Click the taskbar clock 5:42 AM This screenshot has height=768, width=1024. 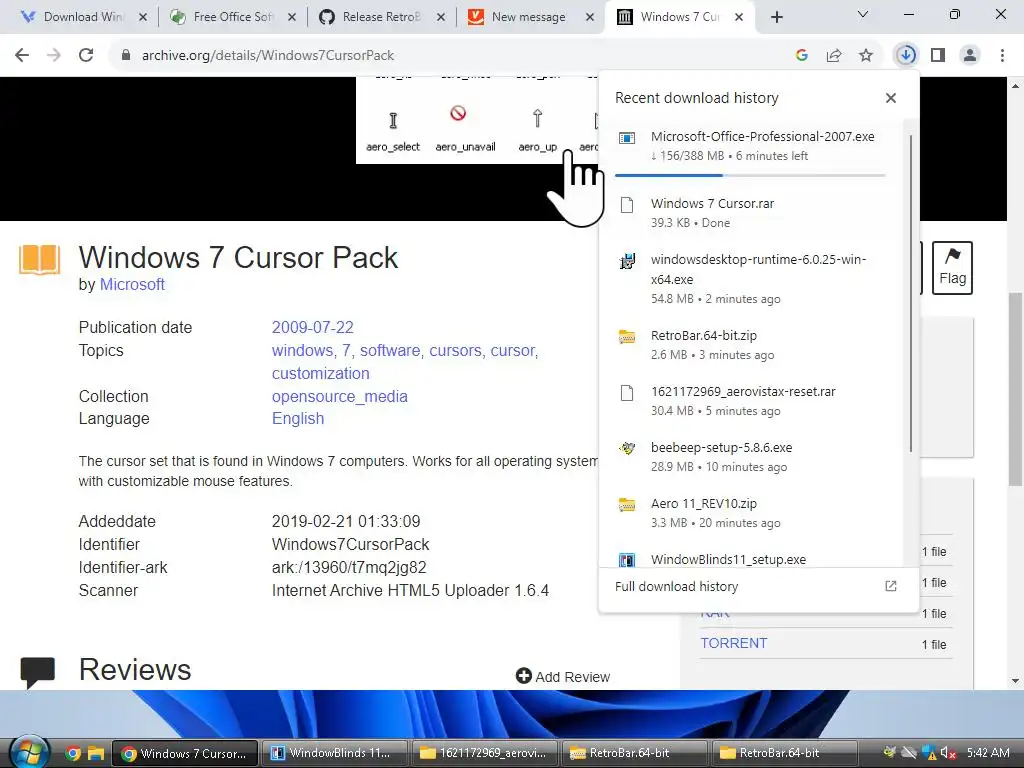[x=988, y=752]
